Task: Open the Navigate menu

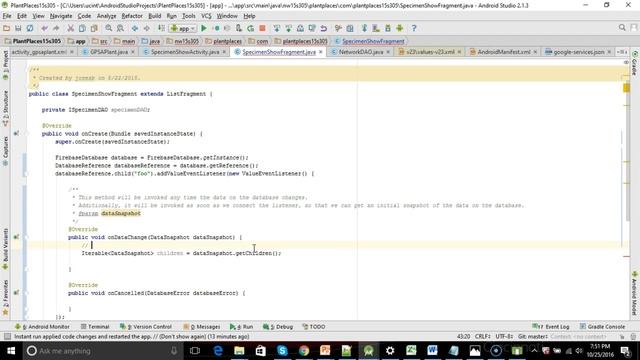Action: pos(61,16)
